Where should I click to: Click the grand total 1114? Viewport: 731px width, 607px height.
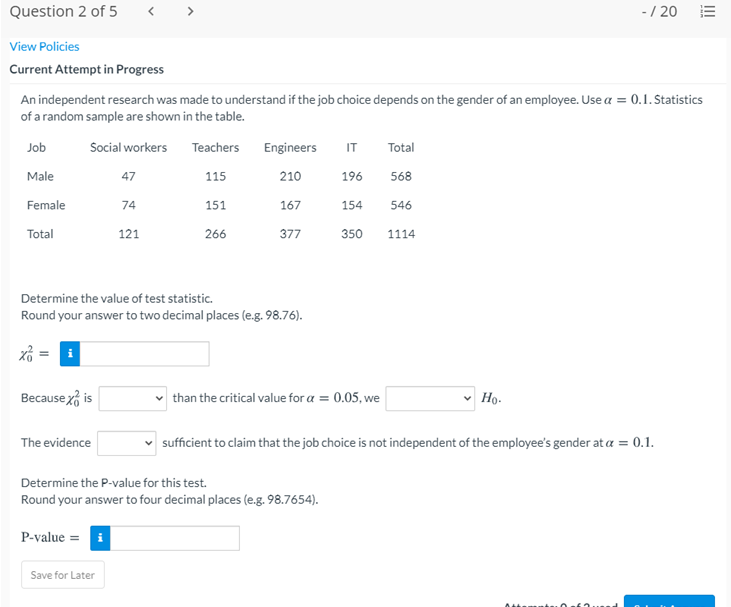401,234
